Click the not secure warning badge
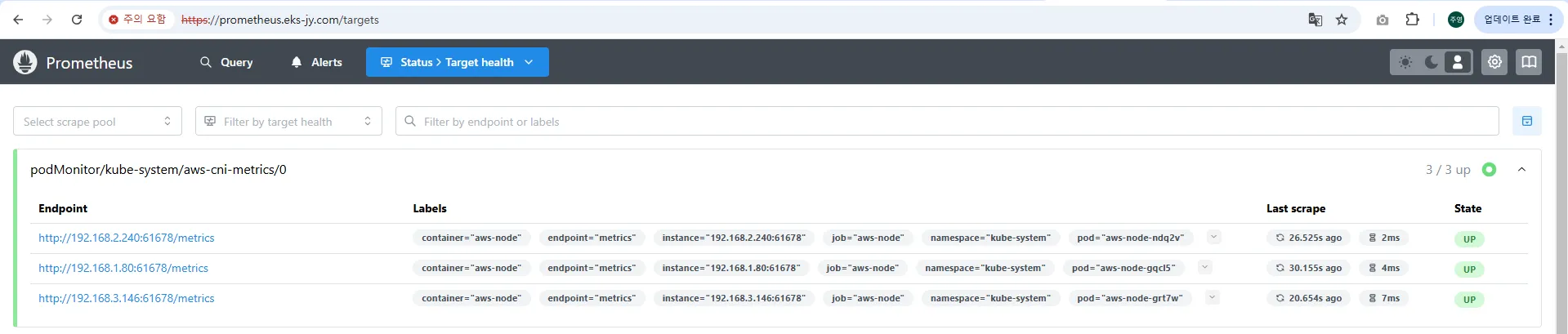This screenshot has height=334, width=1568. [x=137, y=20]
